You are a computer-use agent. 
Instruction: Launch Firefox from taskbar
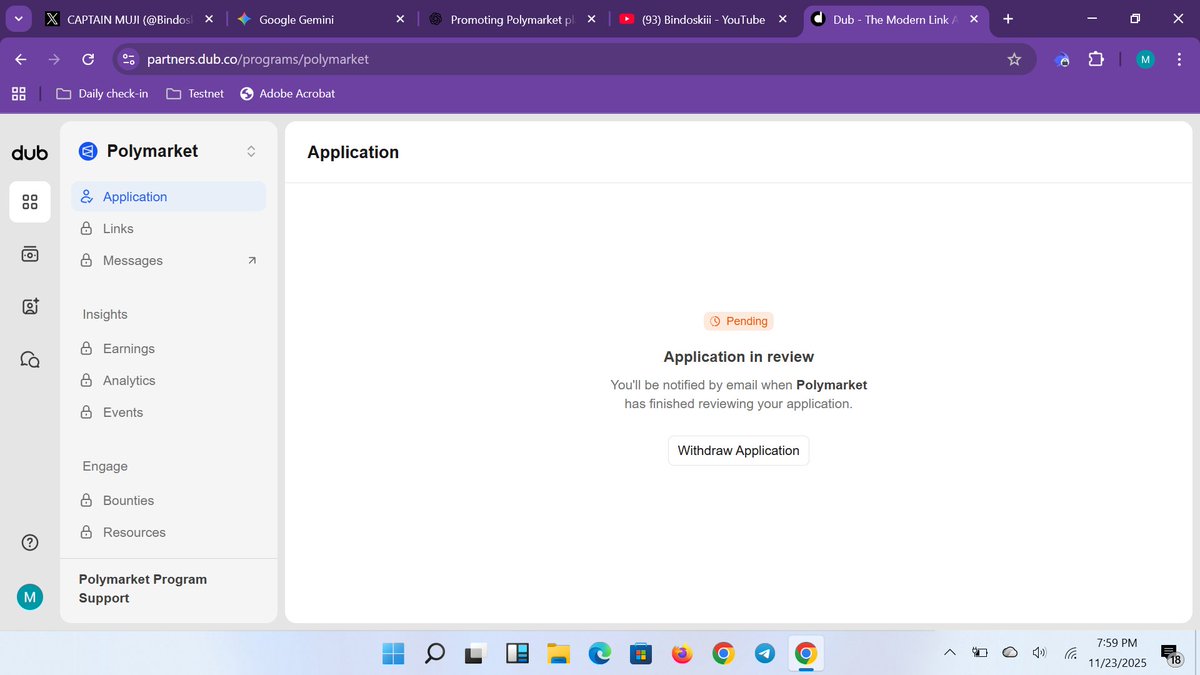pos(682,654)
